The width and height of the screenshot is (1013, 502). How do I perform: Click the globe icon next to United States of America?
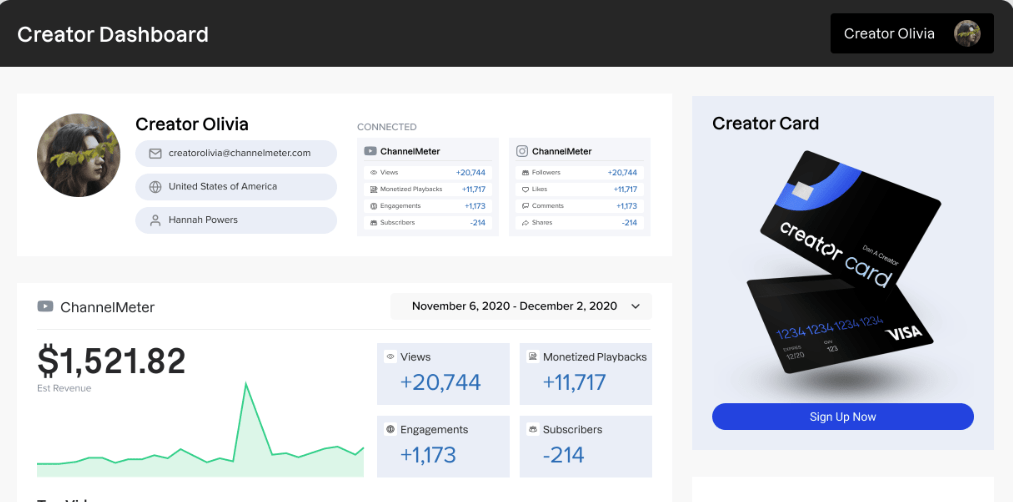(x=155, y=187)
